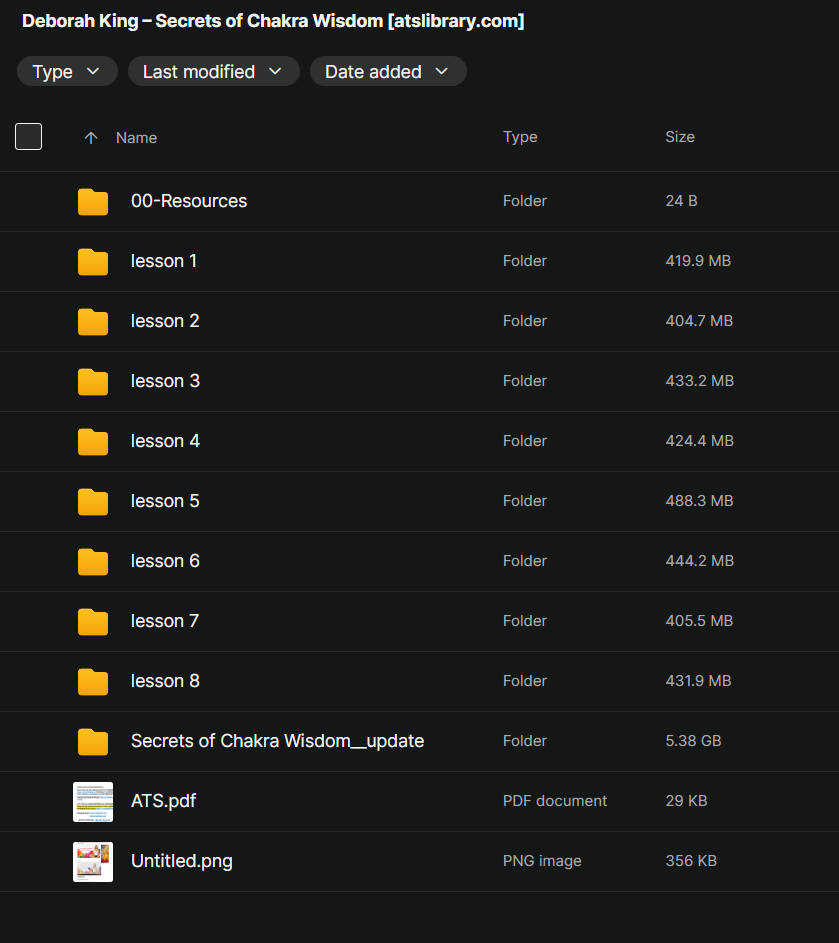Click the PDF document type label
The width and height of the screenshot is (839, 943).
(x=555, y=801)
